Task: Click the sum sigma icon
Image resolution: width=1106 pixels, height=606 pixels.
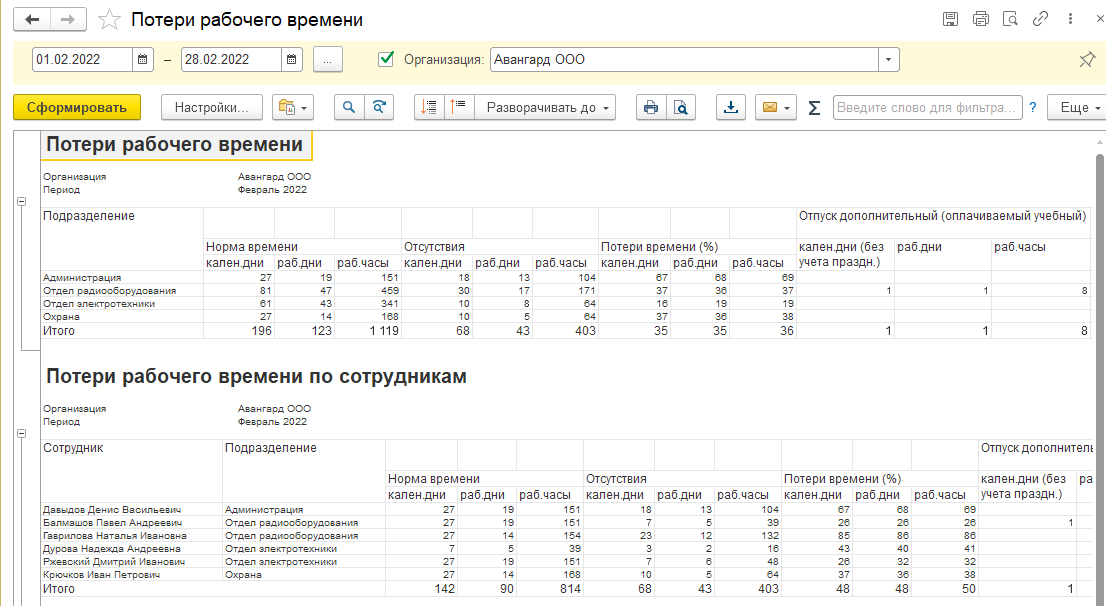Action: pos(814,108)
